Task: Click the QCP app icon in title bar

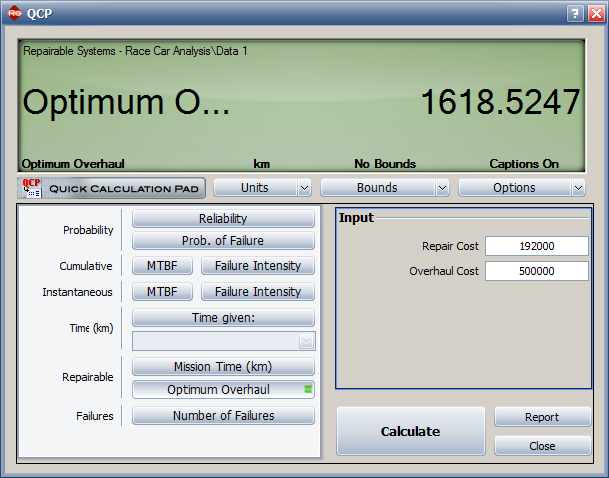Action: point(14,13)
